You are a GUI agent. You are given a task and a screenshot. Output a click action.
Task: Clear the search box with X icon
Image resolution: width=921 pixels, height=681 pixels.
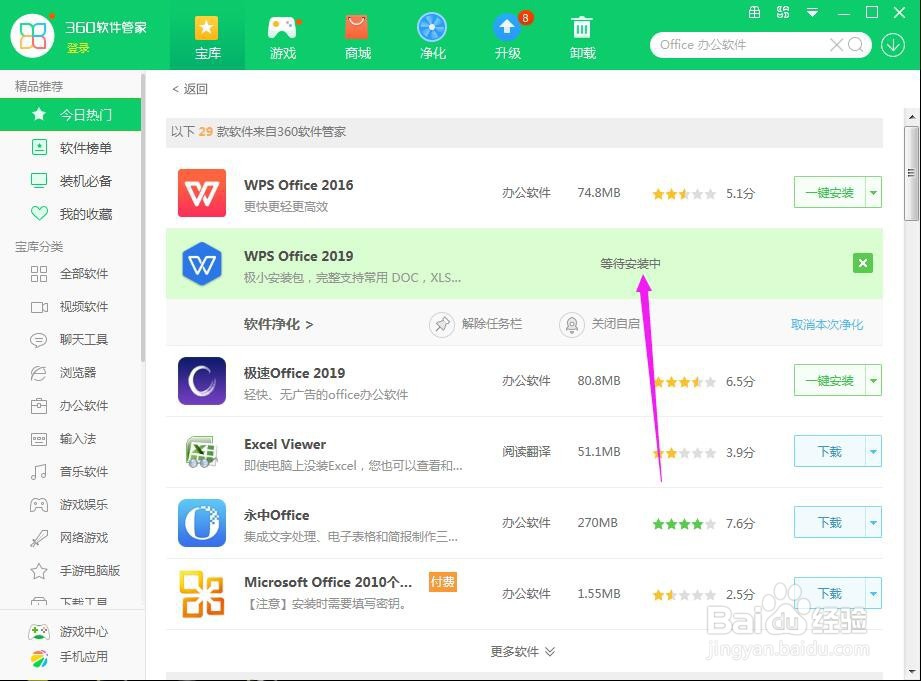pyautogui.click(x=836, y=45)
